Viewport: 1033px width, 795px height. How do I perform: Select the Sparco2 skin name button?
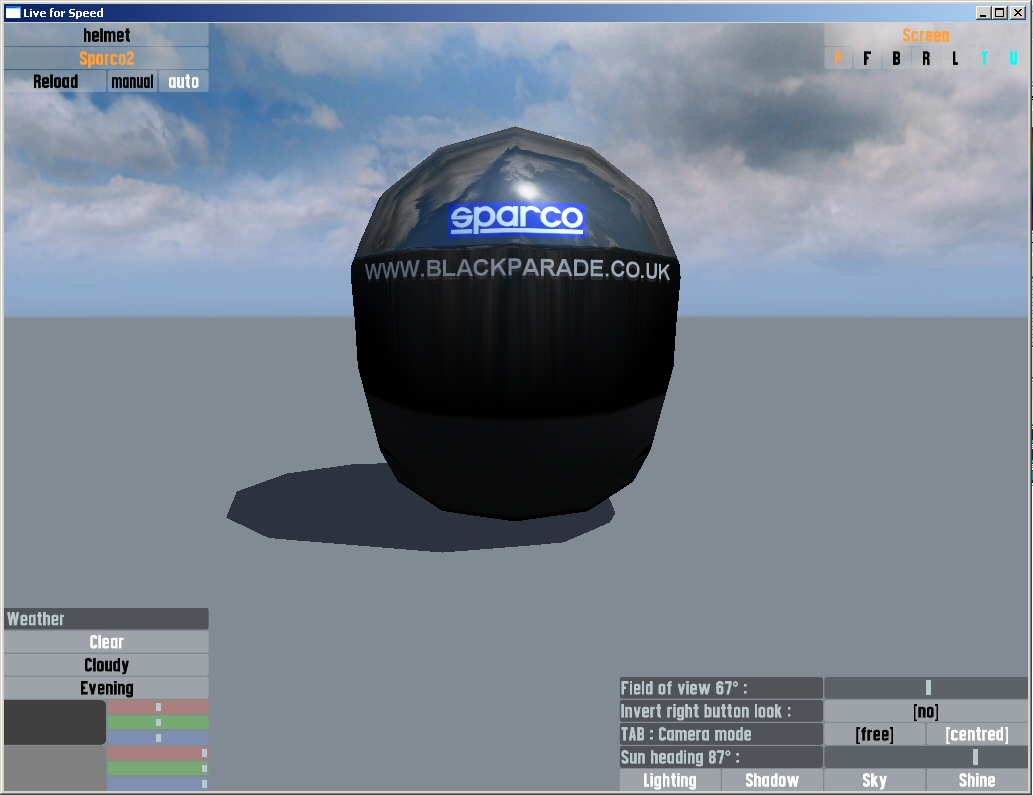coord(106,58)
